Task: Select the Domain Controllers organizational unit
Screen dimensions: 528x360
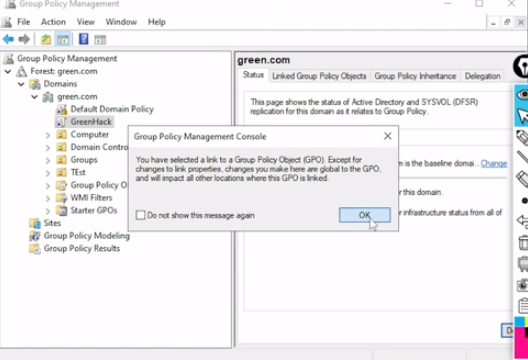Action: click(x=99, y=147)
